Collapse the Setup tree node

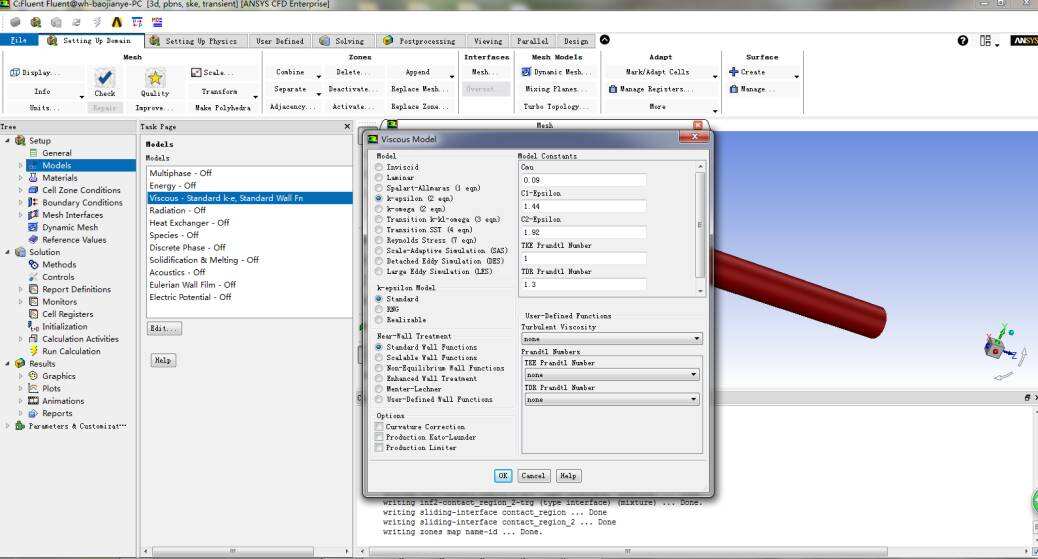[7, 140]
